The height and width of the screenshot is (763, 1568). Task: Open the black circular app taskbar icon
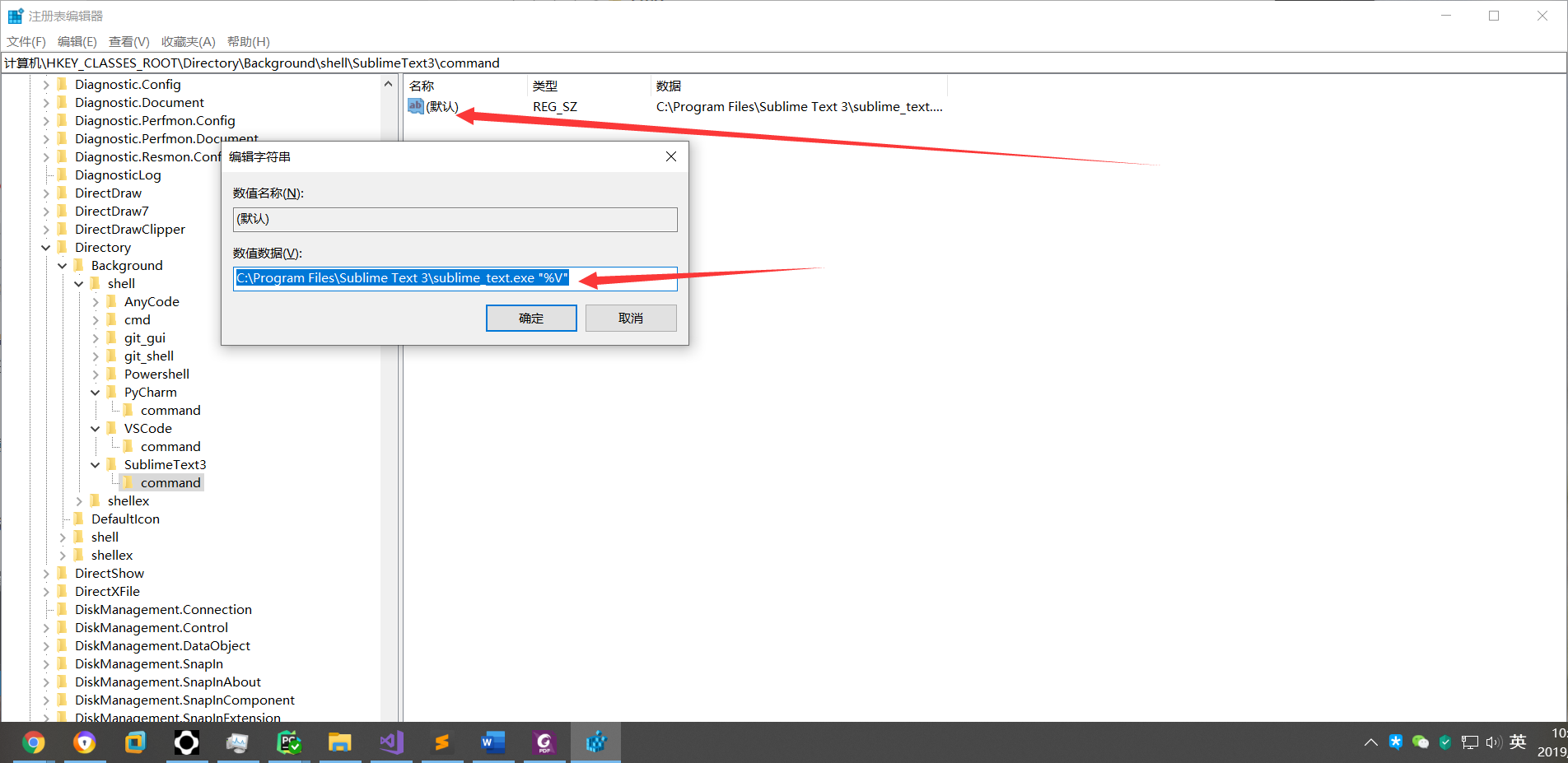click(186, 742)
